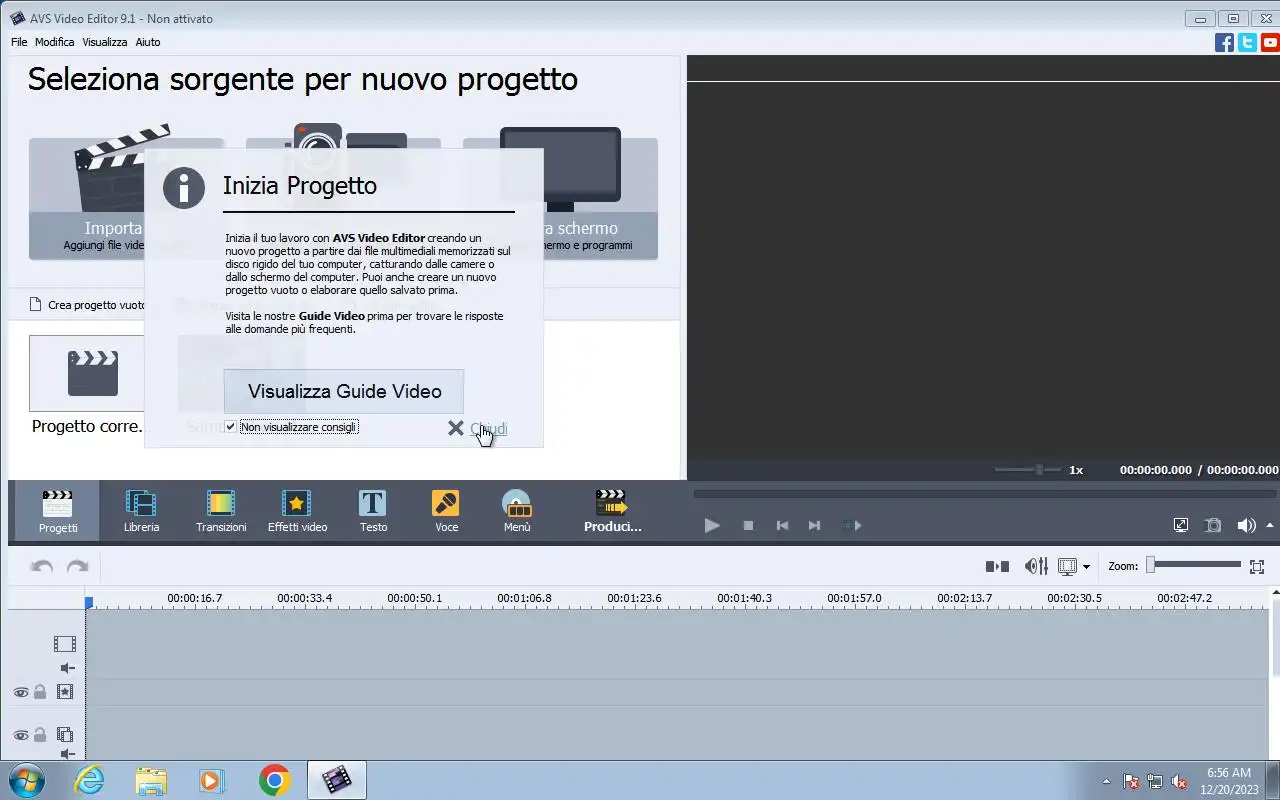Click the next scene button in preview
1280x800 pixels.
click(x=851, y=525)
